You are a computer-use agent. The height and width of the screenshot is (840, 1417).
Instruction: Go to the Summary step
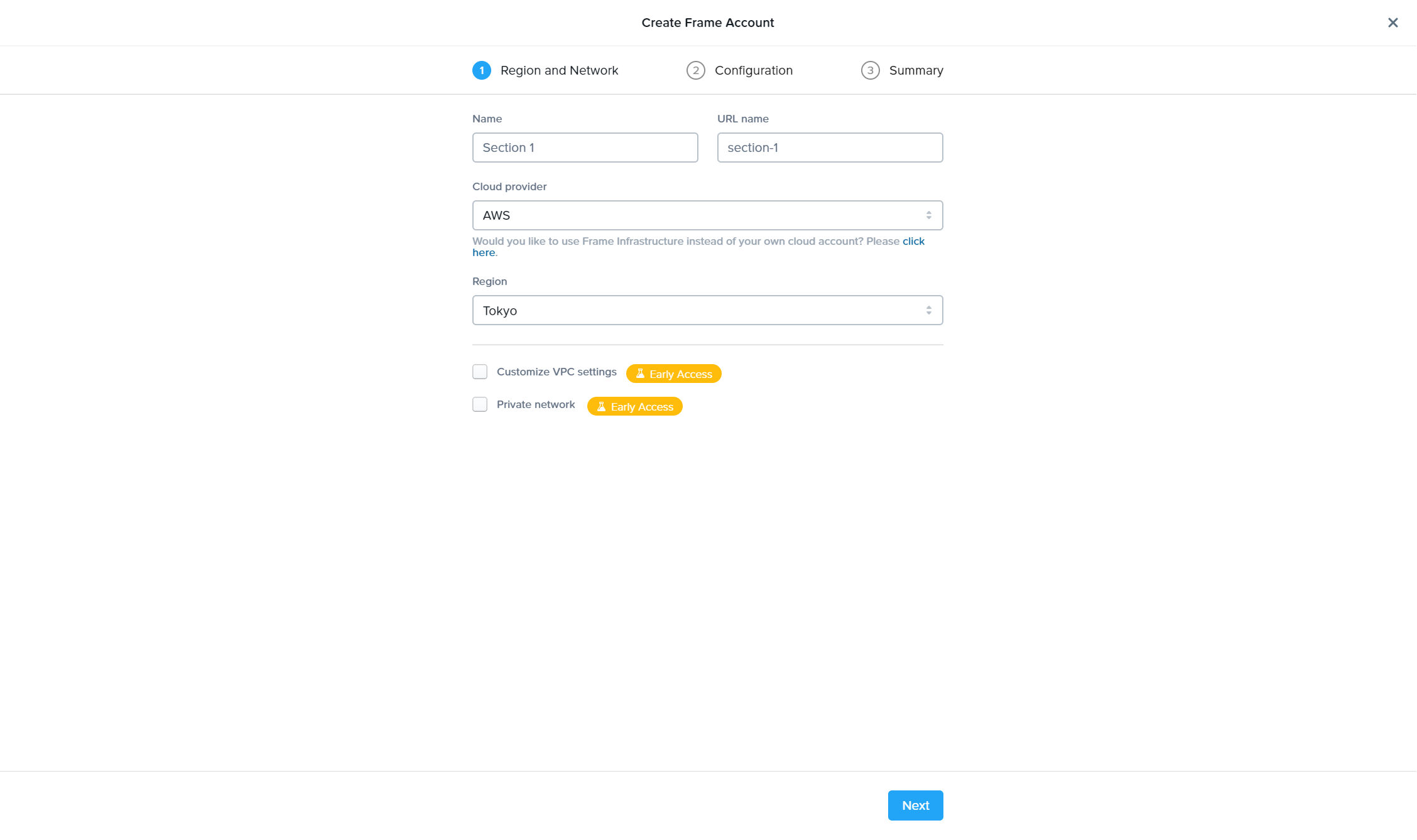916,70
